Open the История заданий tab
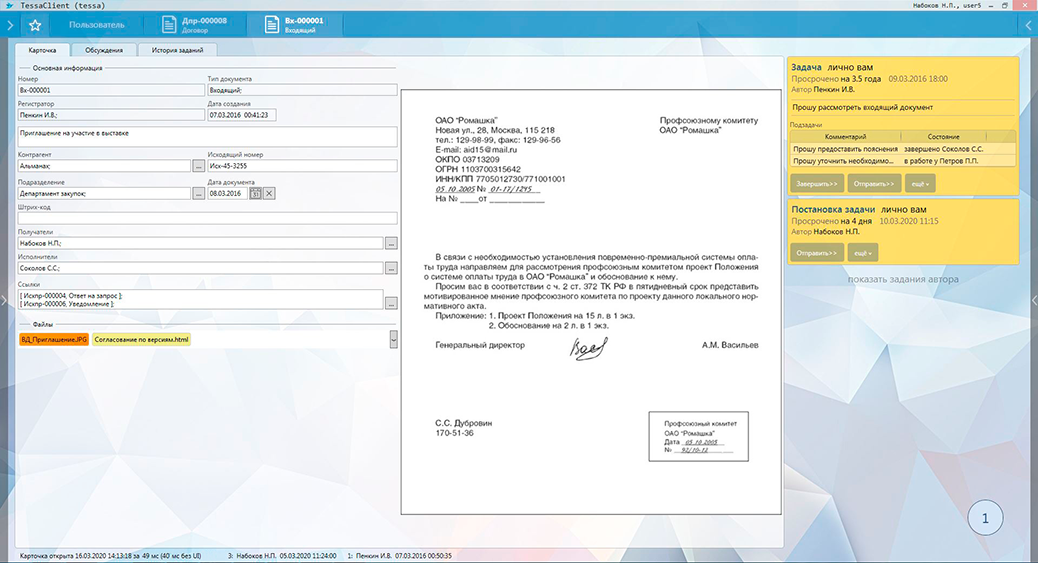 pyautogui.click(x=177, y=50)
